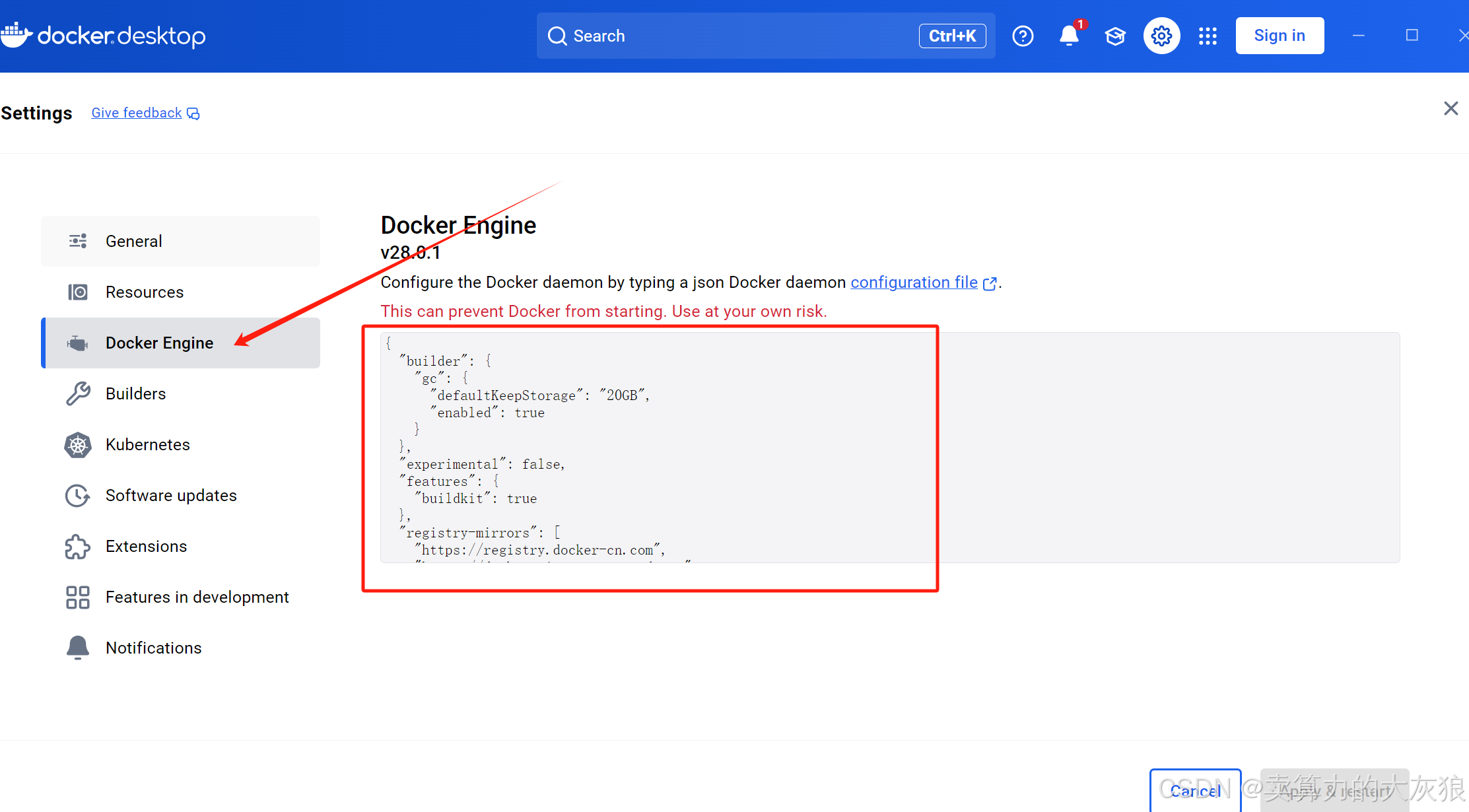1469x812 pixels.
Task: Click the Docker whale logo
Action: [16, 34]
